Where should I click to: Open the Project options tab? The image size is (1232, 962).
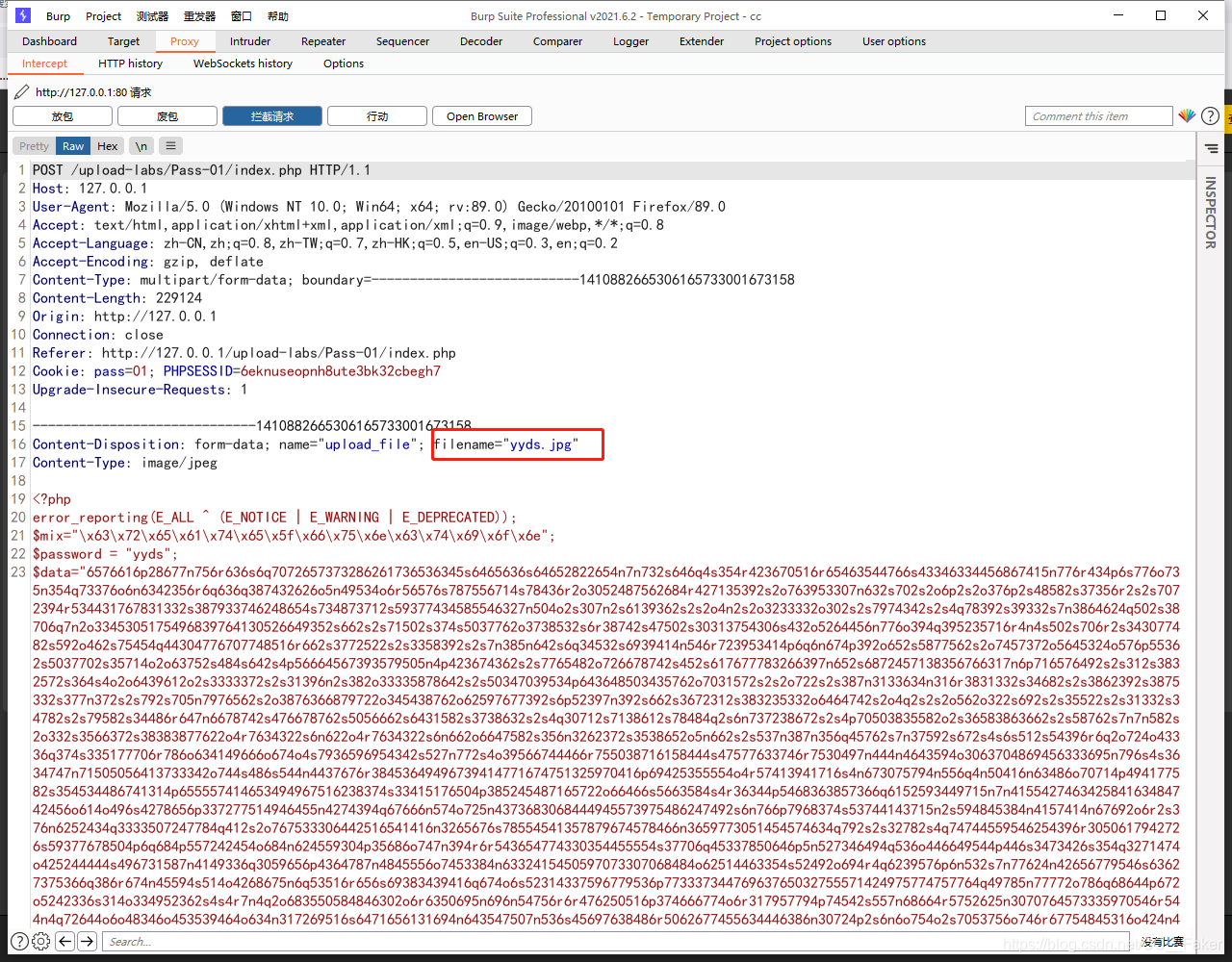click(x=793, y=41)
